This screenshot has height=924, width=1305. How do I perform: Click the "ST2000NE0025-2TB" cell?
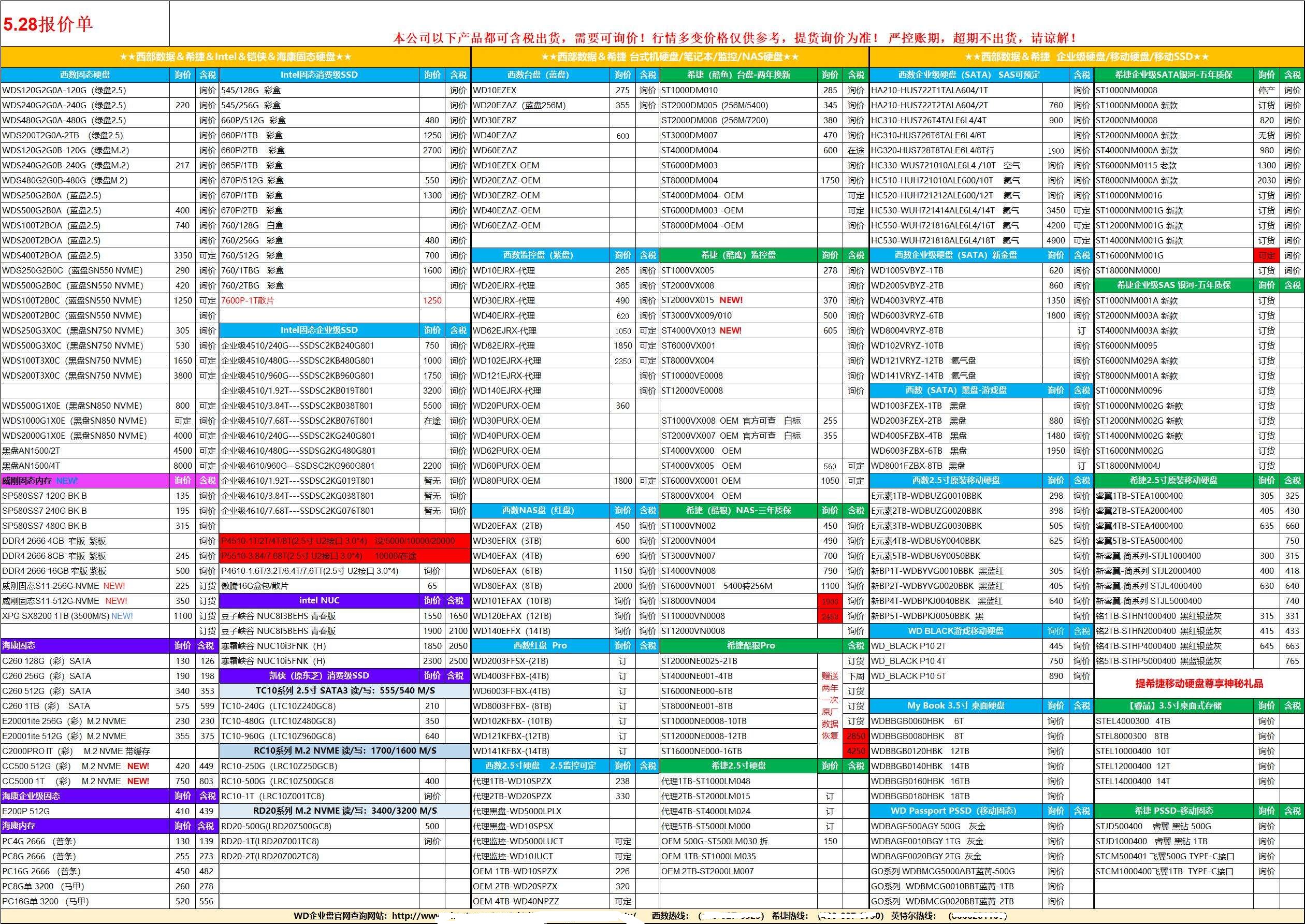(738, 660)
